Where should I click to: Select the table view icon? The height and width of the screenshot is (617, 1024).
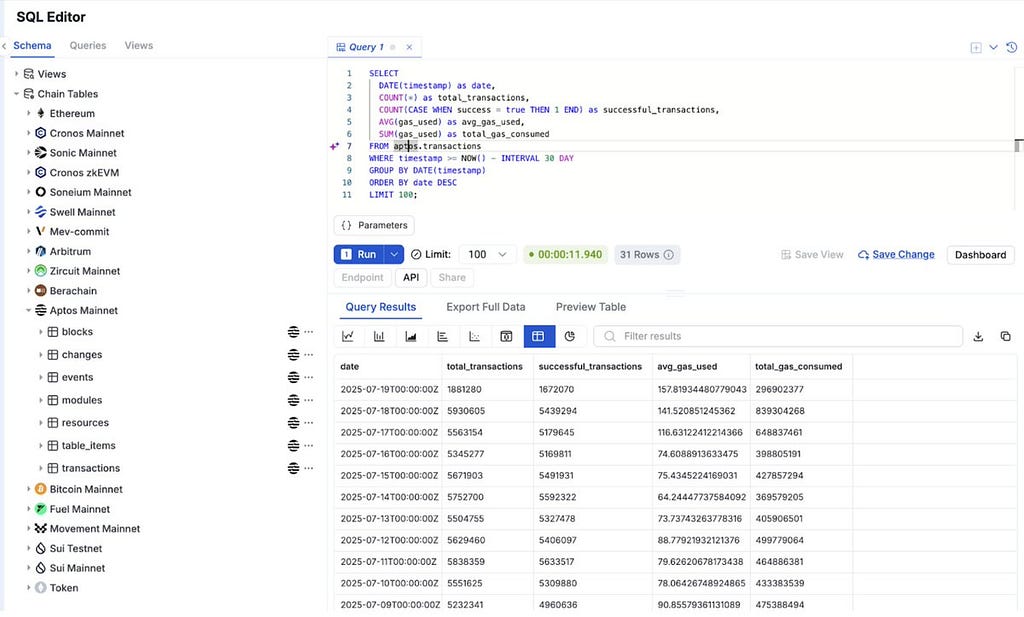(x=539, y=336)
